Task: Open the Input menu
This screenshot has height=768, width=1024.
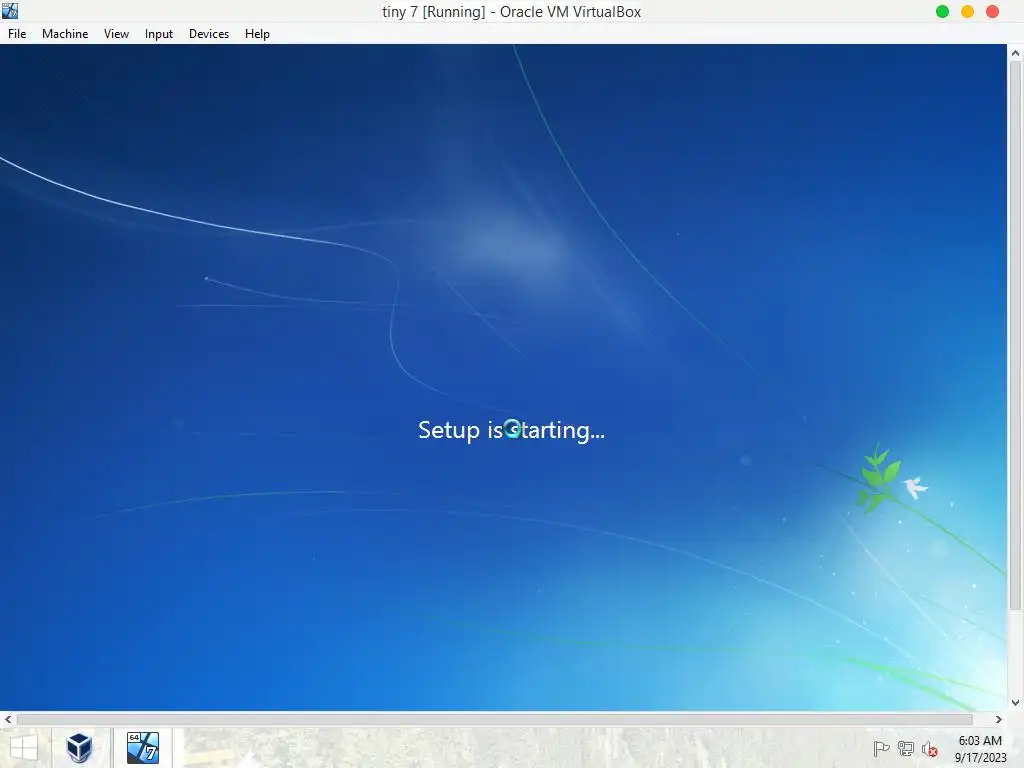Action: coord(159,34)
